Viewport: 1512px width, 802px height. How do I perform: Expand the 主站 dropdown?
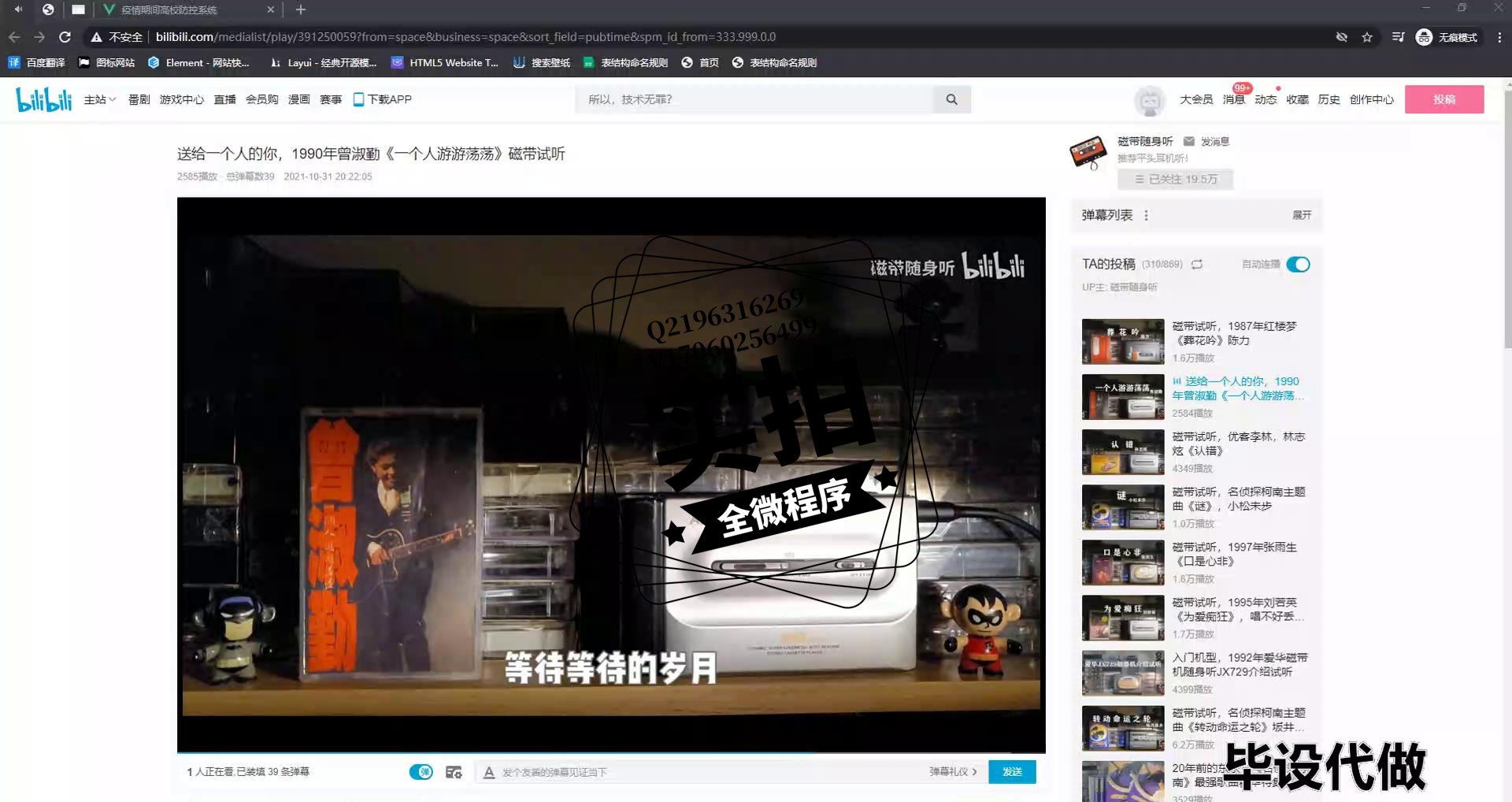(x=100, y=99)
